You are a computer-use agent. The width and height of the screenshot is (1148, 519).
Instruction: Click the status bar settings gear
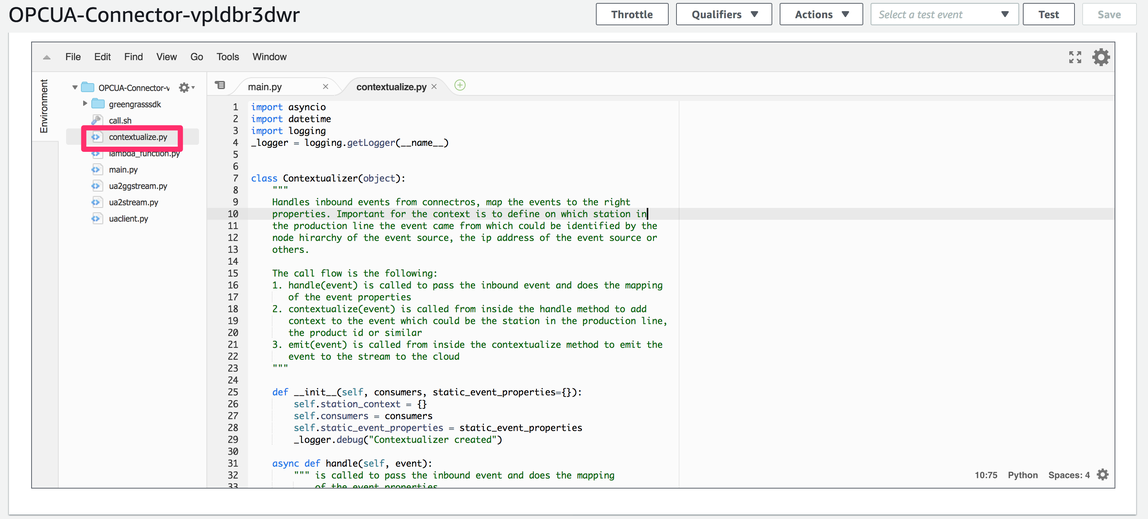pyautogui.click(x=1103, y=475)
